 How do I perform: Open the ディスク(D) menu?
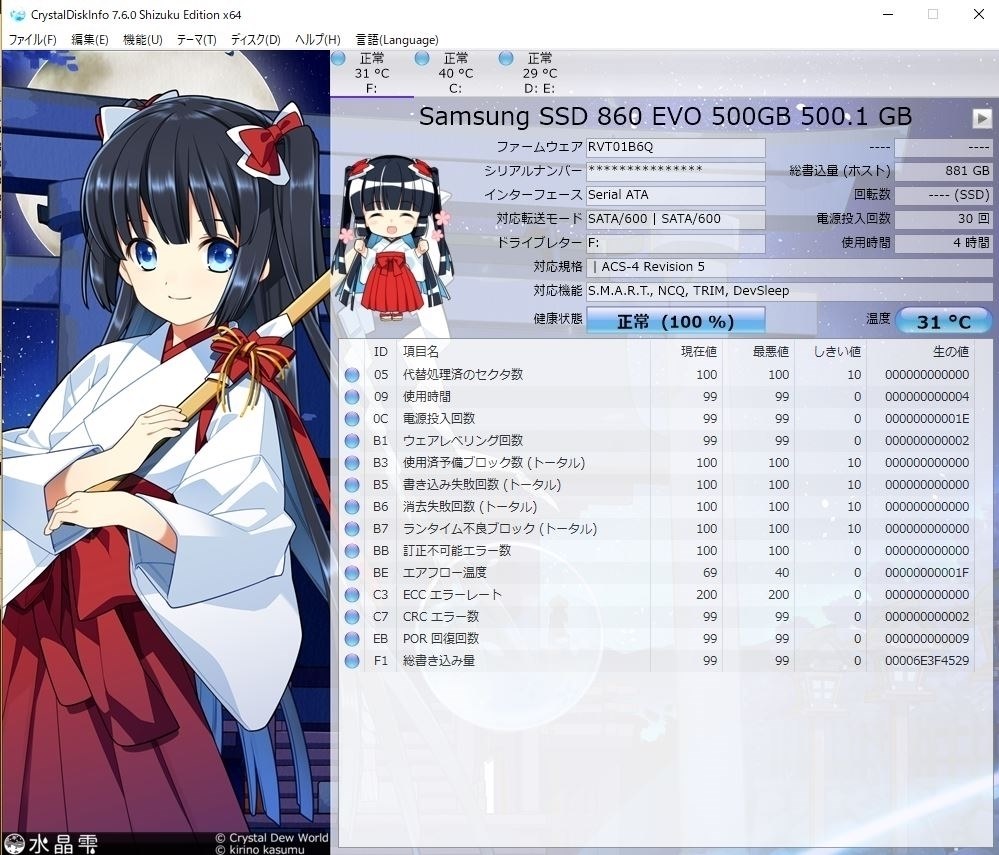click(x=255, y=40)
